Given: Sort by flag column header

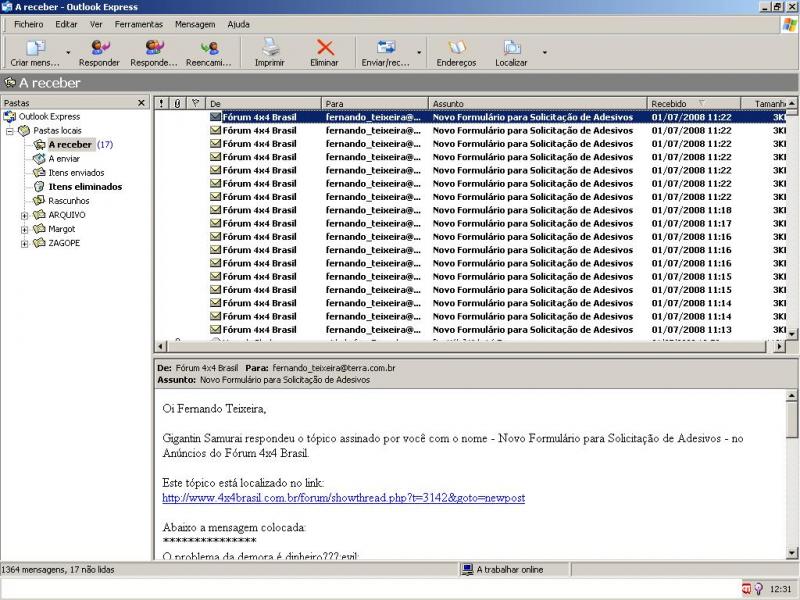Looking at the screenshot, I should [195, 104].
